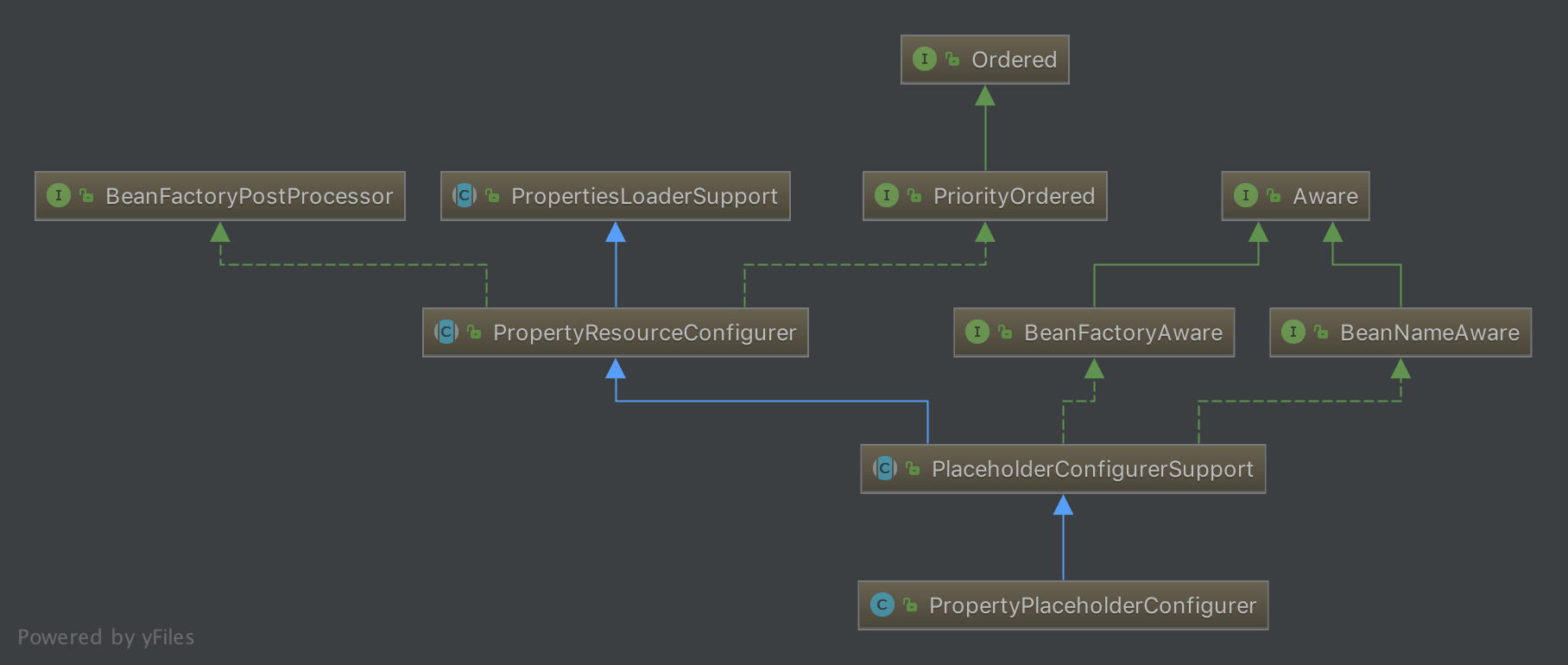Click the abstract class icon on PropertiesLoaderSupport
The height and width of the screenshot is (665, 1568).
(464, 196)
